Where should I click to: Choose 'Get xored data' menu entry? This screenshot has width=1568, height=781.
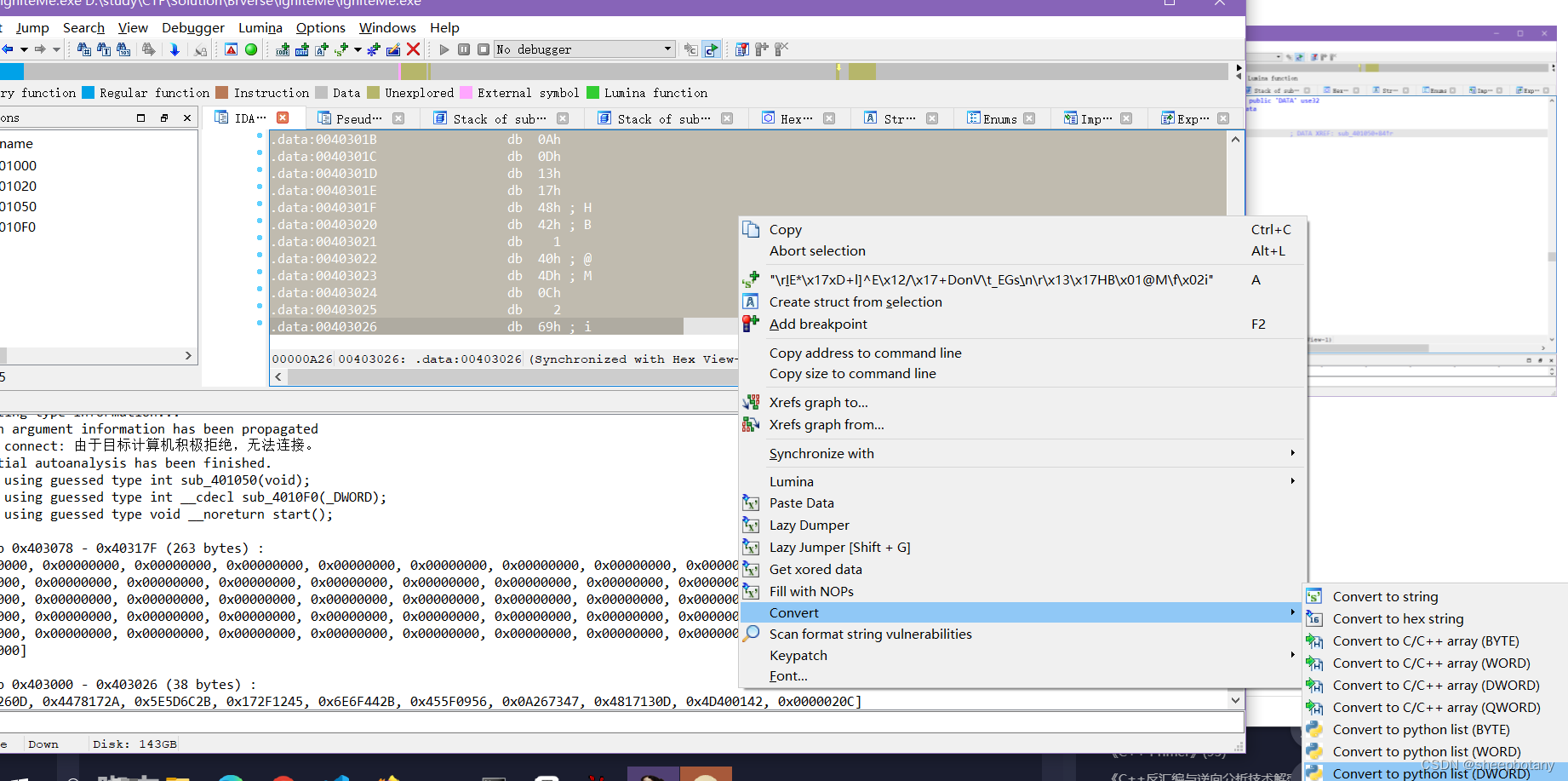1022,569
